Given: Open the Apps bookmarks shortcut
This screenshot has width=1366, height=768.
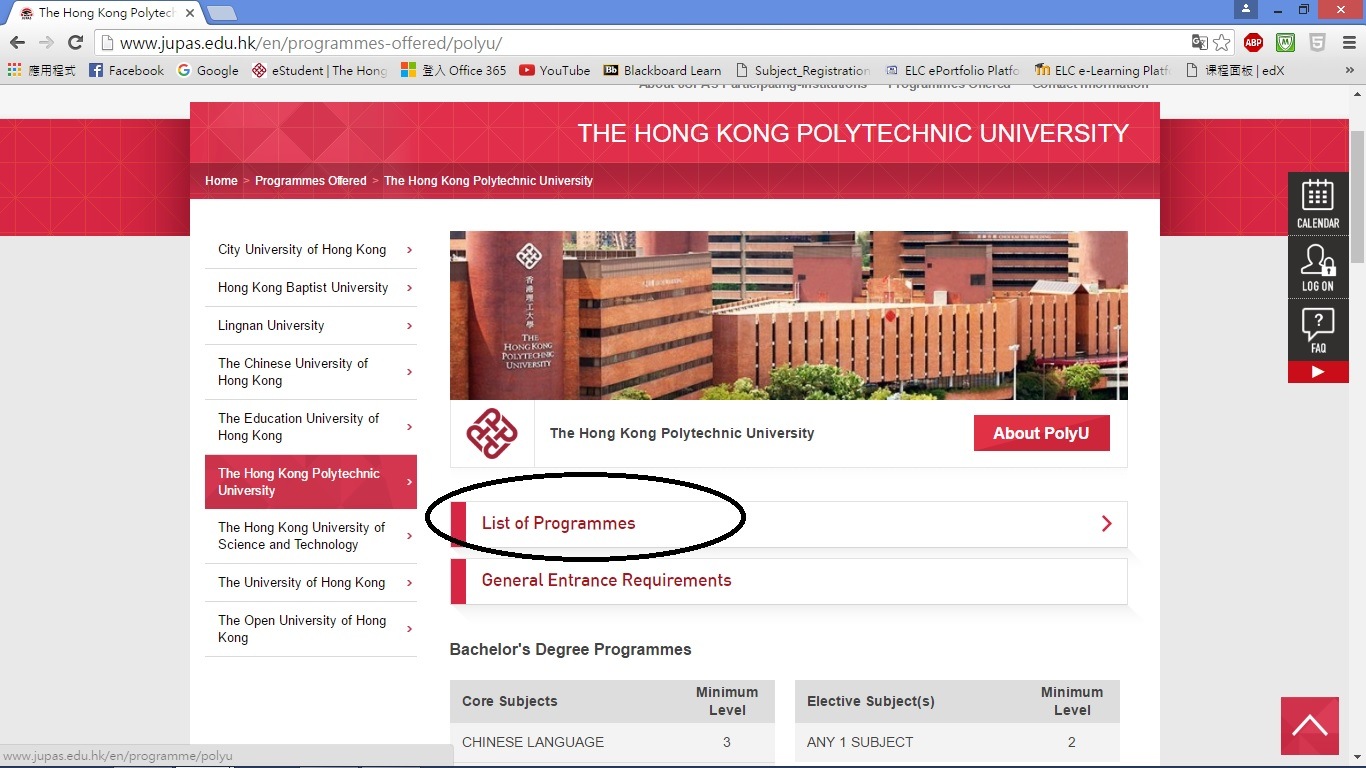Looking at the screenshot, I should coord(41,70).
